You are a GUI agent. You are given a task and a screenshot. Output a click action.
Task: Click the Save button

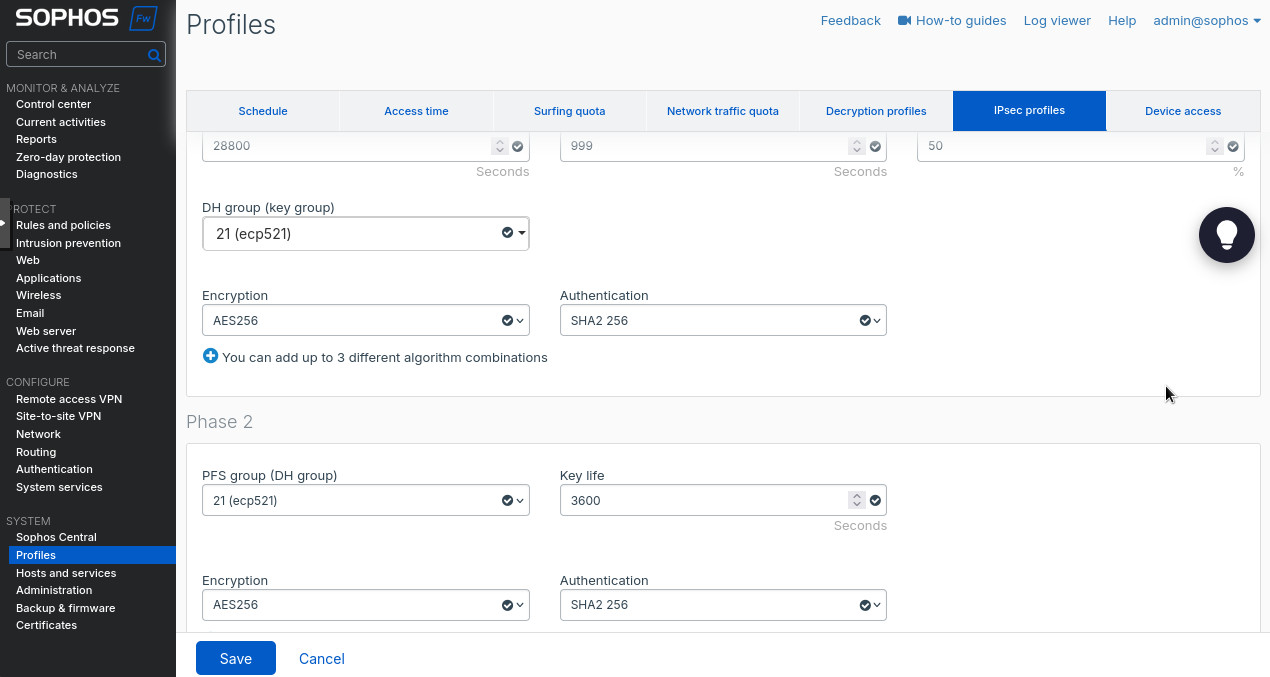click(x=235, y=658)
